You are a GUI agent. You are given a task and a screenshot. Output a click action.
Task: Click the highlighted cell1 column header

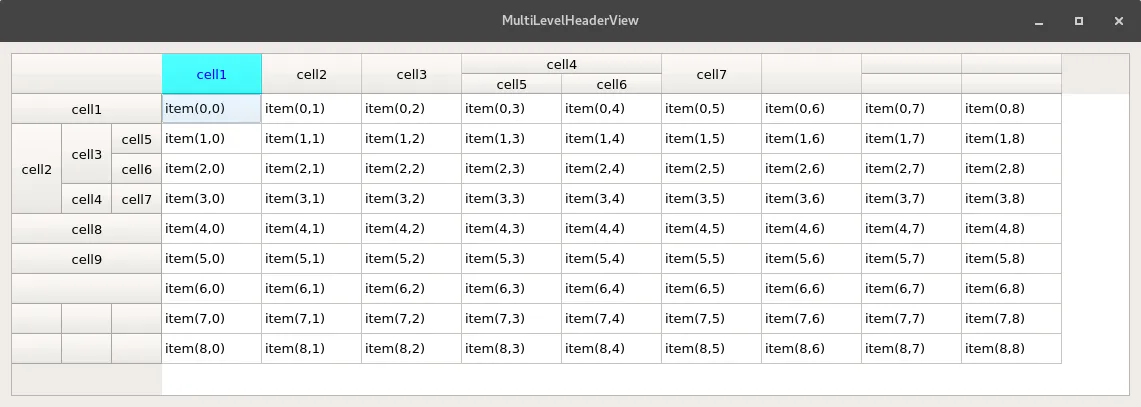tap(211, 74)
